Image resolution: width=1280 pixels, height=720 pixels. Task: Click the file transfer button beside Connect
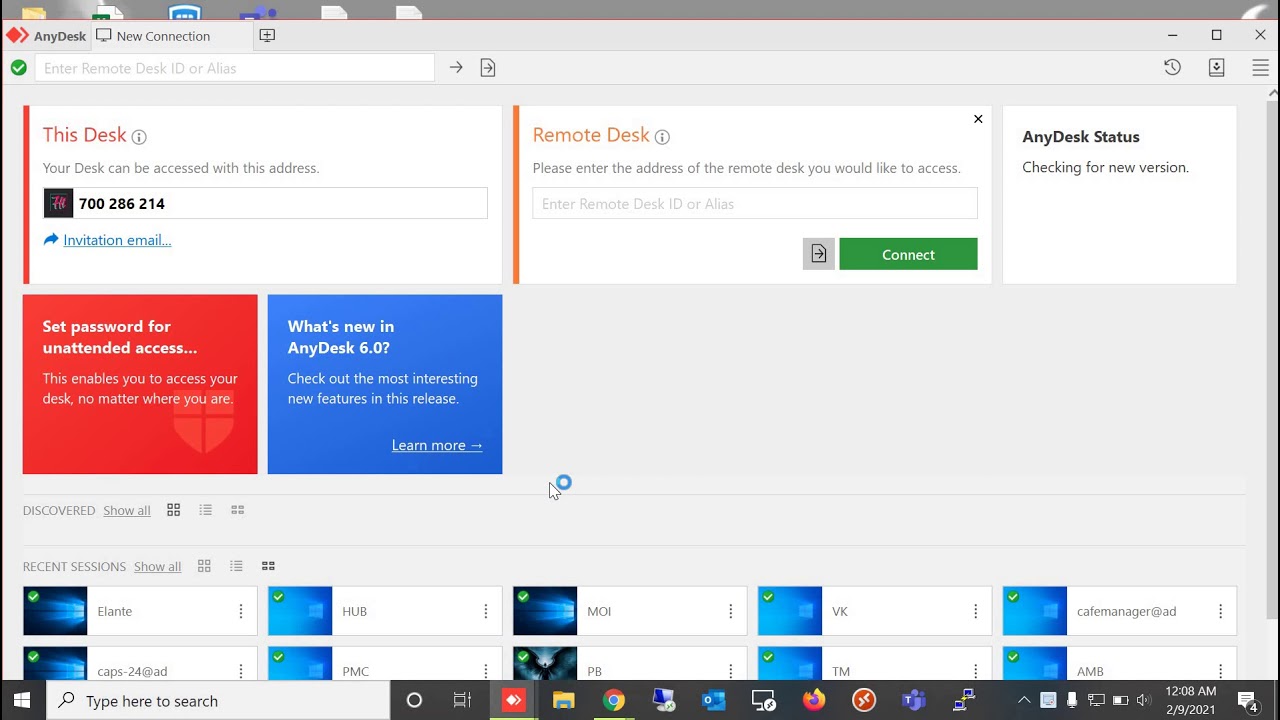pyautogui.click(x=818, y=254)
